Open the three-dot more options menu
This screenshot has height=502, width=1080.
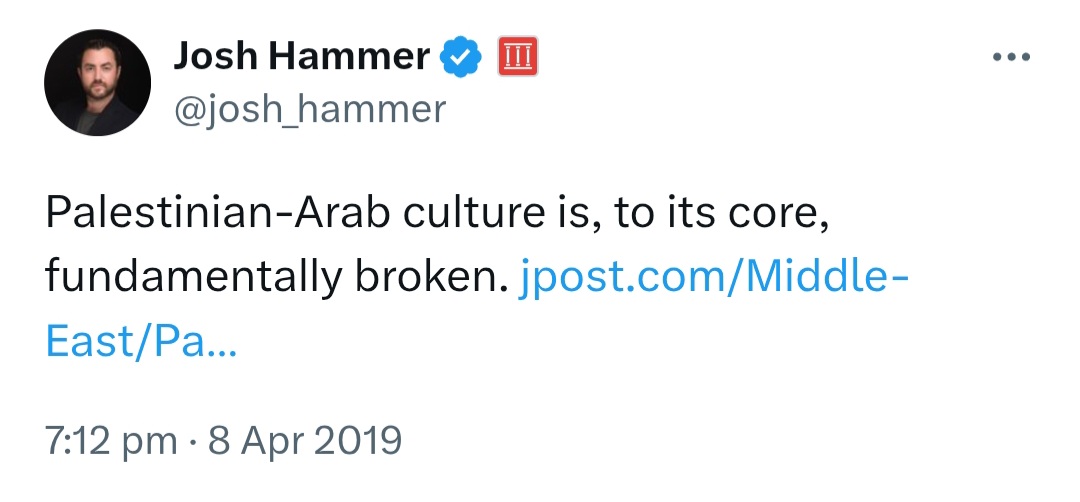[1012, 57]
